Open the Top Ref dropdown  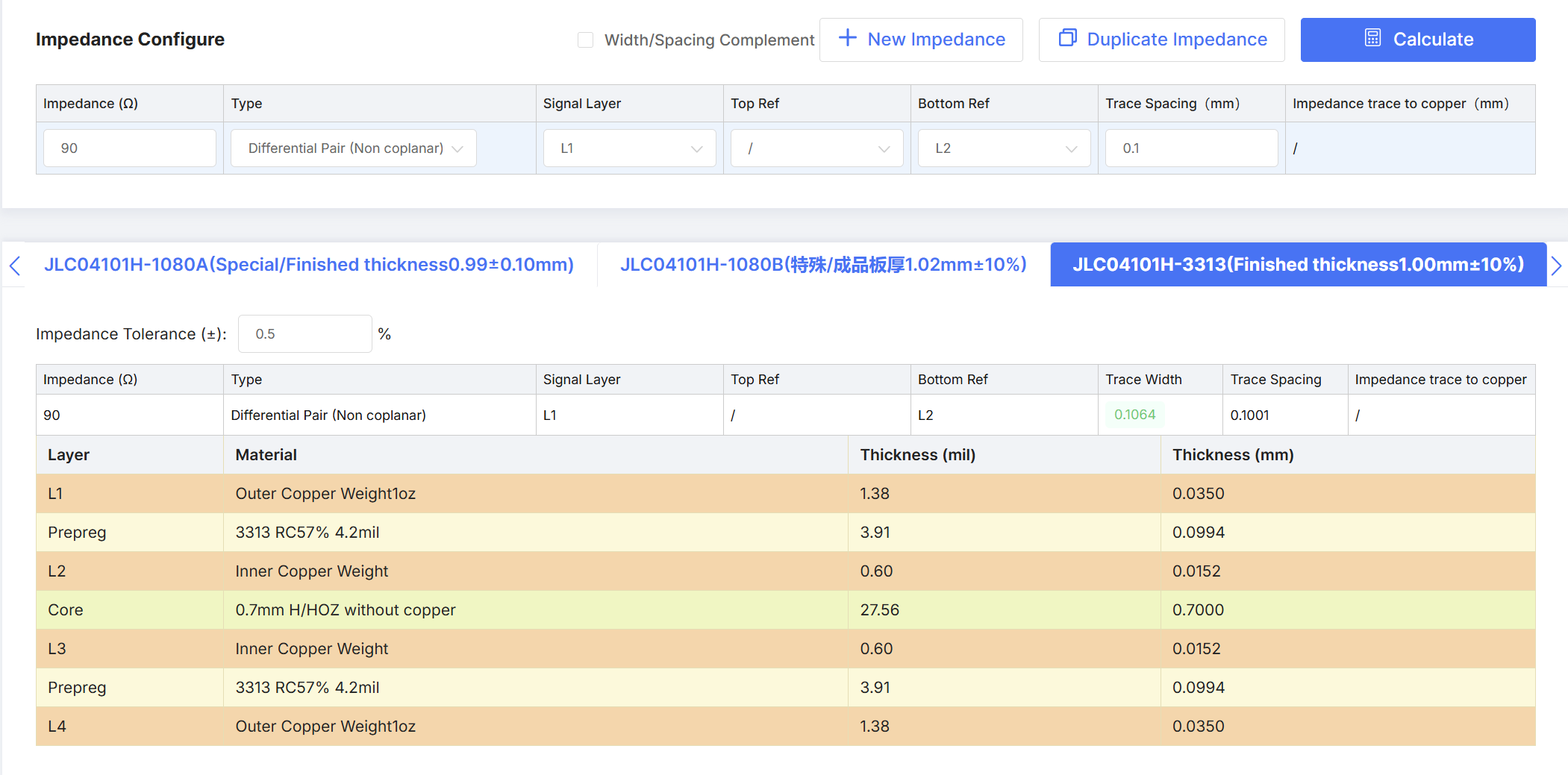pos(817,148)
